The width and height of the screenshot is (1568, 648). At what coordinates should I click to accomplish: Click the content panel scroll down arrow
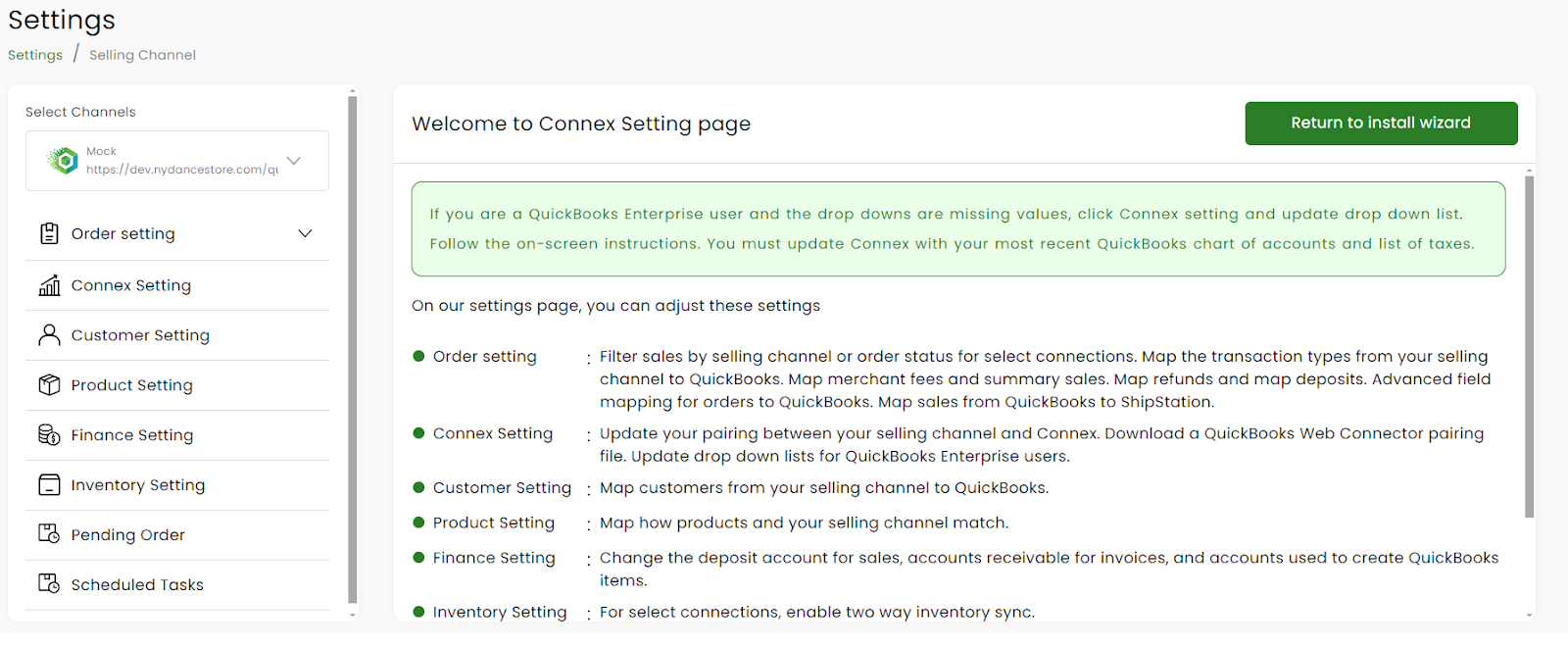point(1529,615)
